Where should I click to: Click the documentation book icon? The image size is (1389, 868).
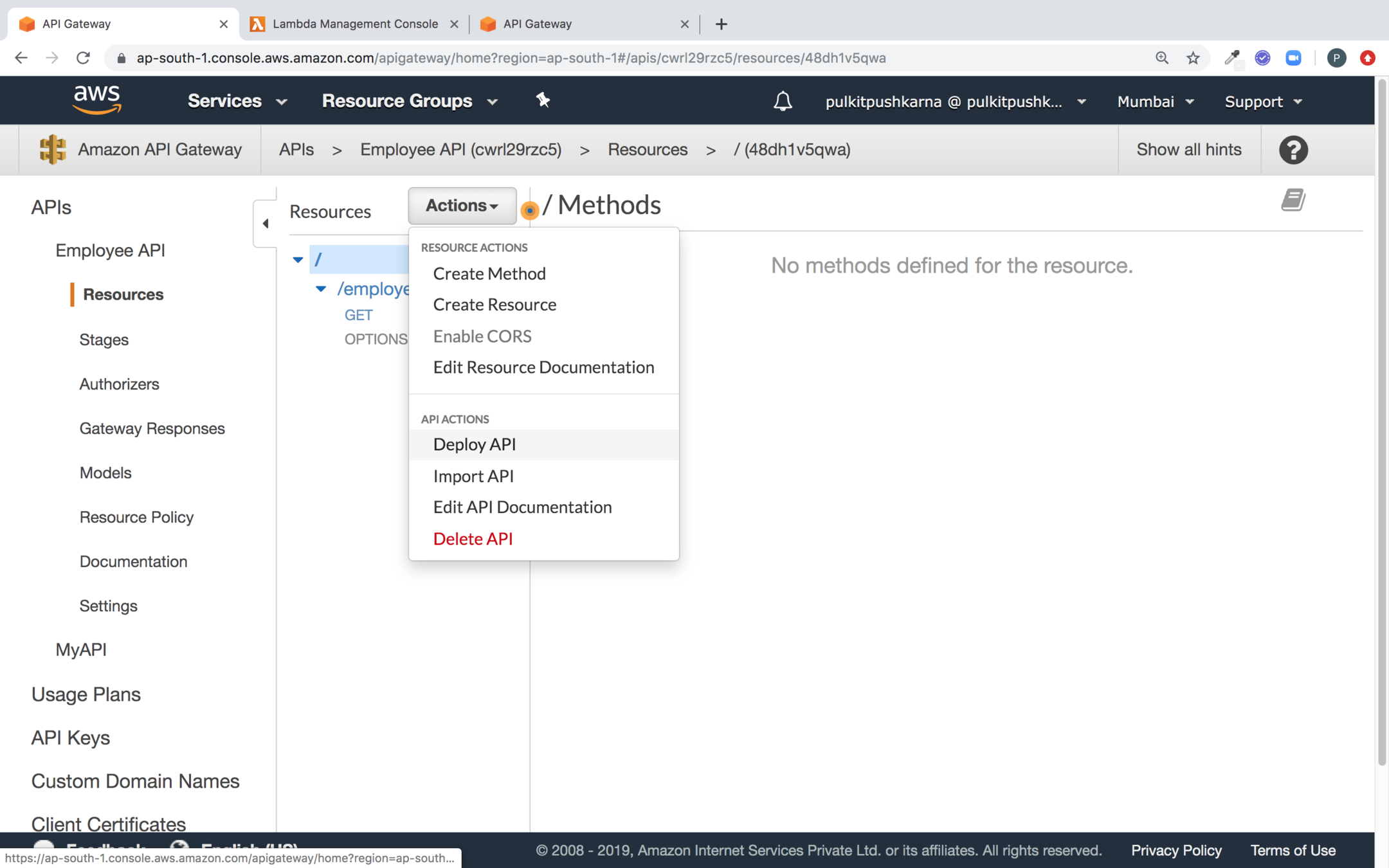tap(1293, 200)
